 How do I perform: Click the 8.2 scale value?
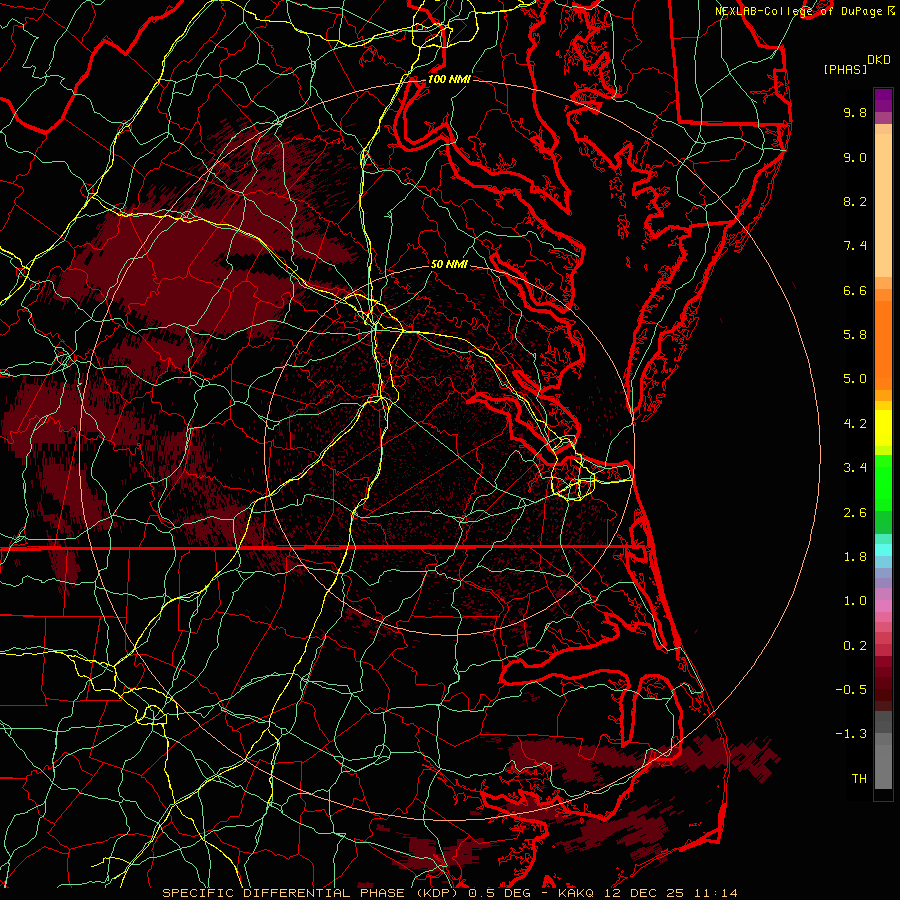855,201
